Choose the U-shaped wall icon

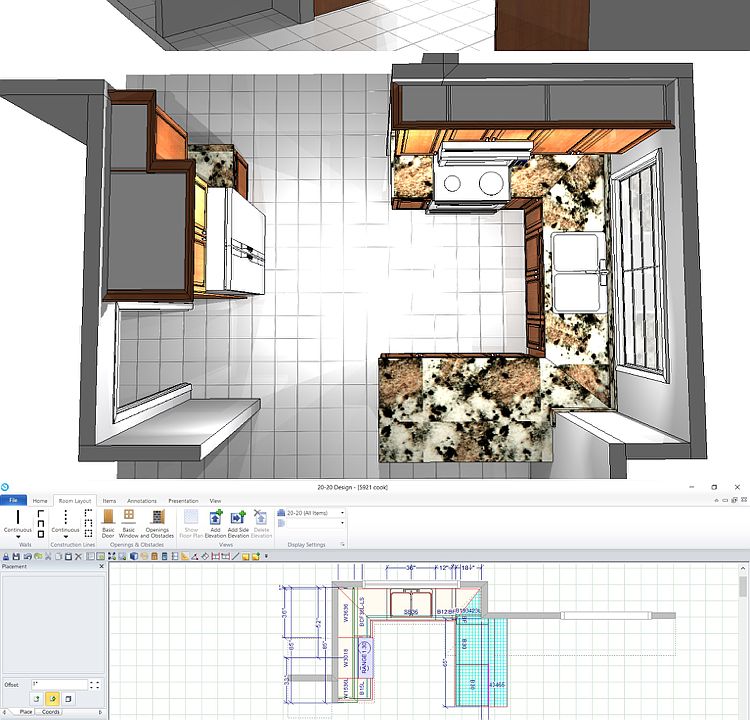coord(41,523)
